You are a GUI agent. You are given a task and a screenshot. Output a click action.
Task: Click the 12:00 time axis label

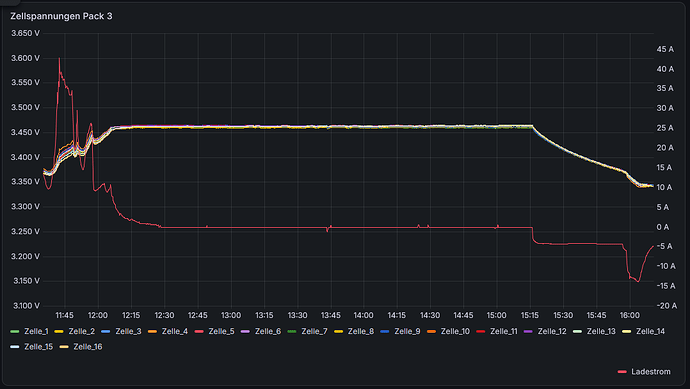point(98,316)
